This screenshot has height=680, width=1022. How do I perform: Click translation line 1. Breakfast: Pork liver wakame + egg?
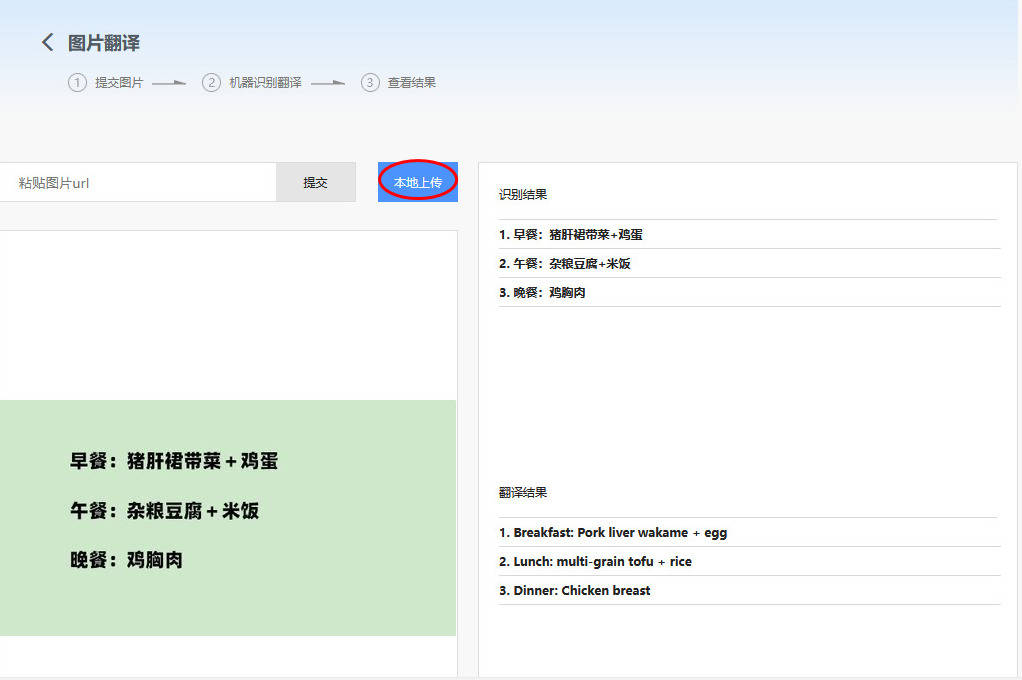(x=613, y=533)
